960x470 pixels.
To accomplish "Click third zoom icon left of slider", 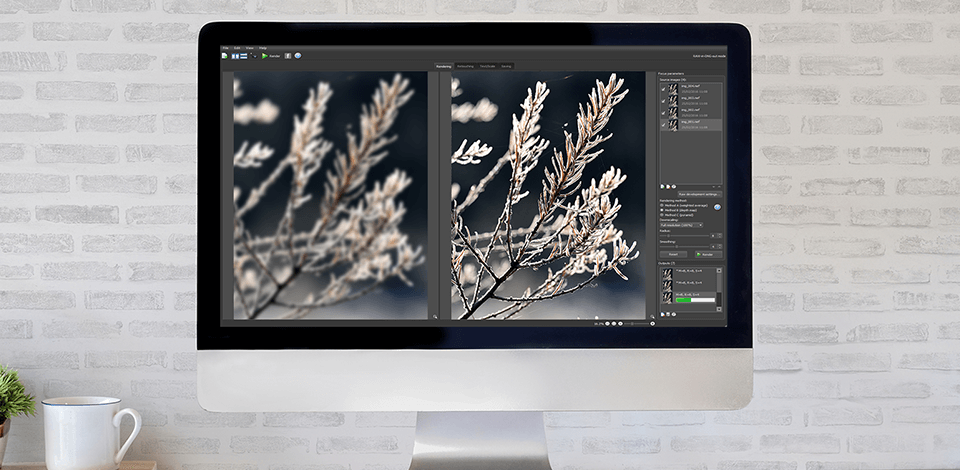I will [x=620, y=323].
